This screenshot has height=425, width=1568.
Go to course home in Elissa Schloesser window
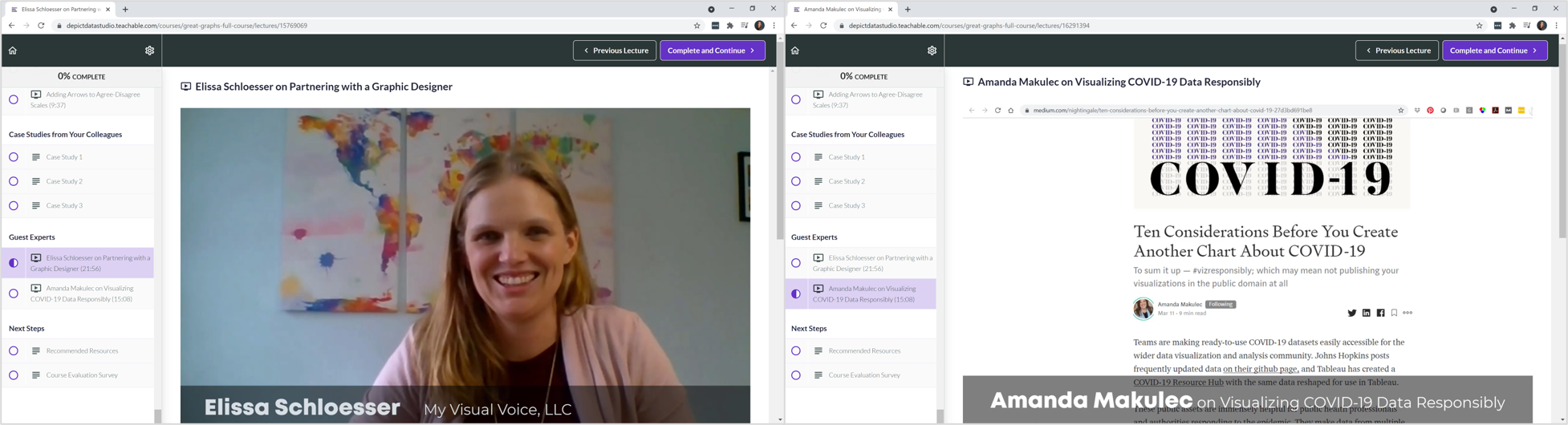(x=13, y=51)
